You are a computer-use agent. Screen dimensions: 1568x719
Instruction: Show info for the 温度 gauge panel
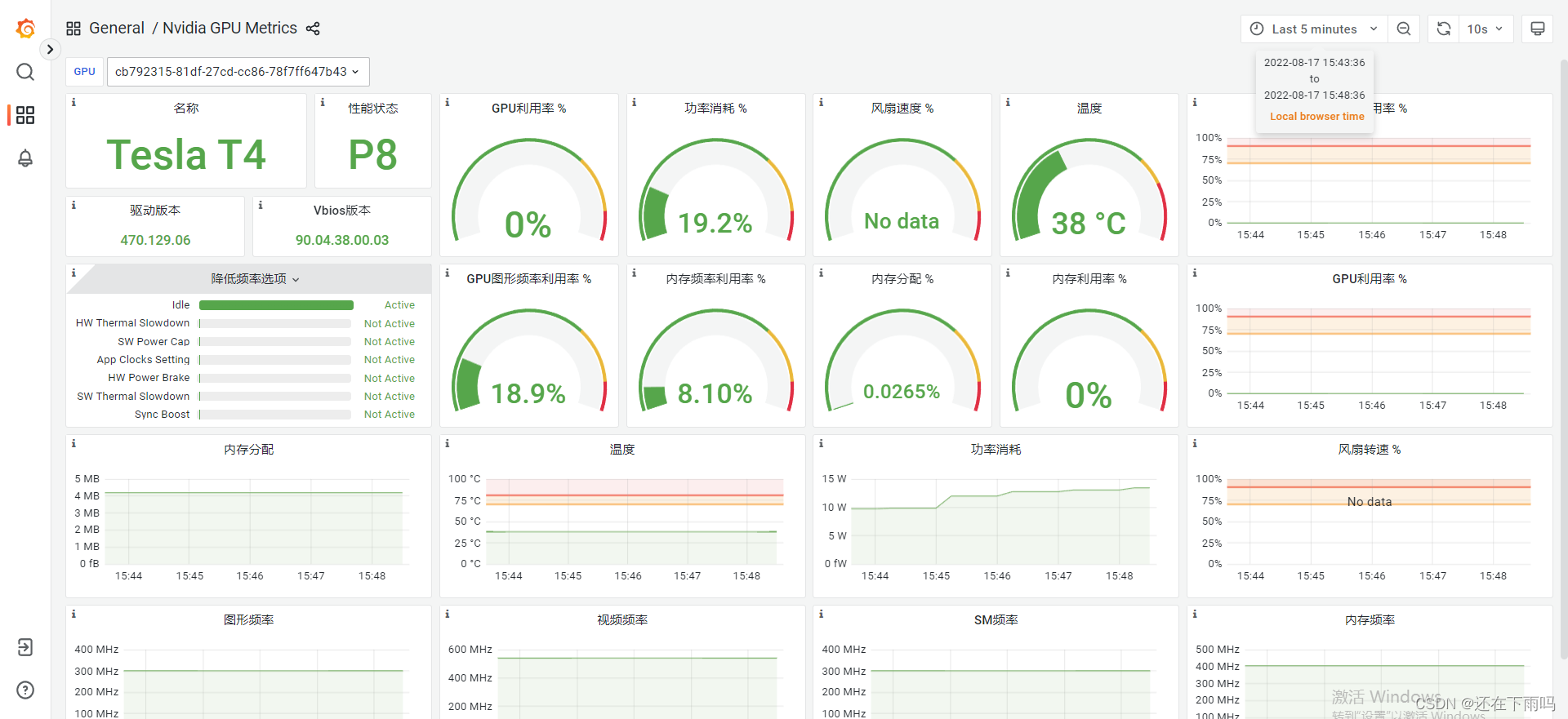point(1008,102)
